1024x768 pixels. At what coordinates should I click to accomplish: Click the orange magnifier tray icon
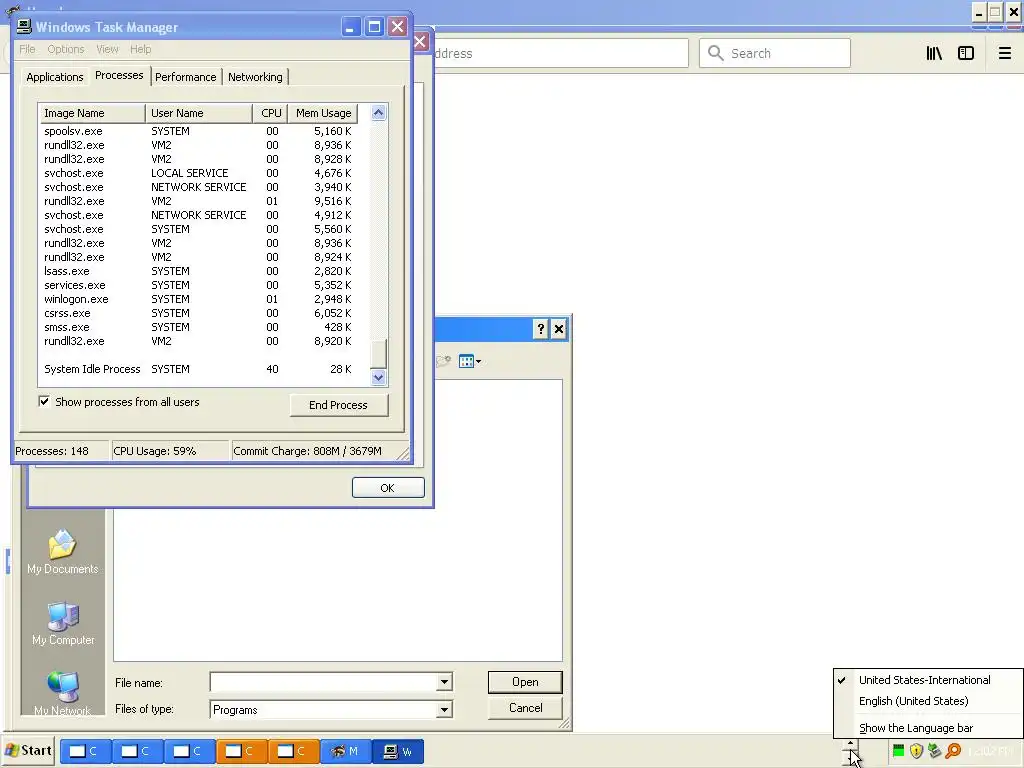click(953, 751)
